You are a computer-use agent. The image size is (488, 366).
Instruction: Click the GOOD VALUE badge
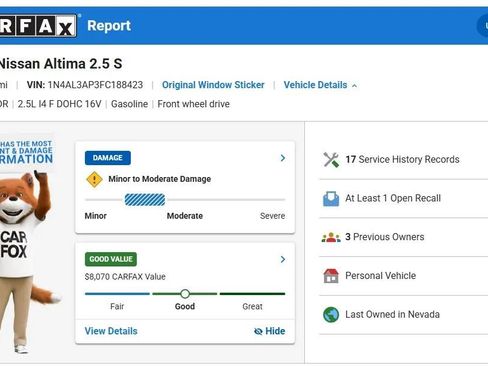[x=111, y=259]
